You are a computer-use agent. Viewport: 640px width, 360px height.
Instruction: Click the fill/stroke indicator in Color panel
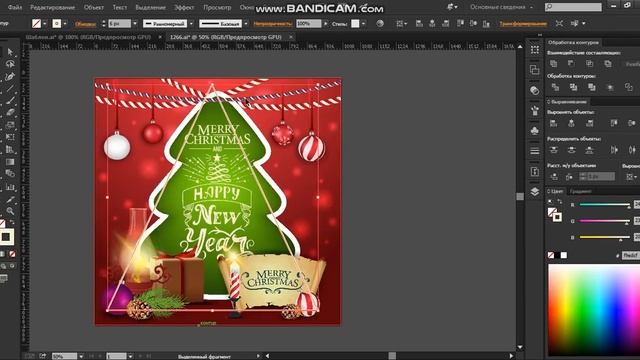[554, 214]
